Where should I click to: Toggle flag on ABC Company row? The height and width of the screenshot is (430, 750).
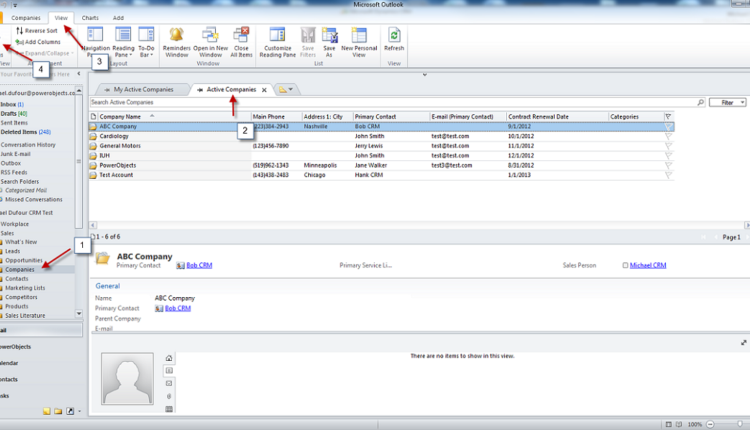pos(668,127)
